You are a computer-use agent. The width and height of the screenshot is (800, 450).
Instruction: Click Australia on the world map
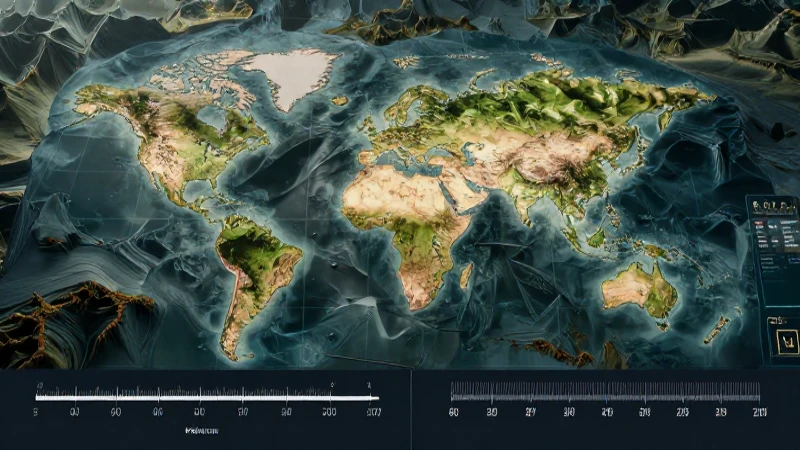pyautogui.click(x=640, y=290)
